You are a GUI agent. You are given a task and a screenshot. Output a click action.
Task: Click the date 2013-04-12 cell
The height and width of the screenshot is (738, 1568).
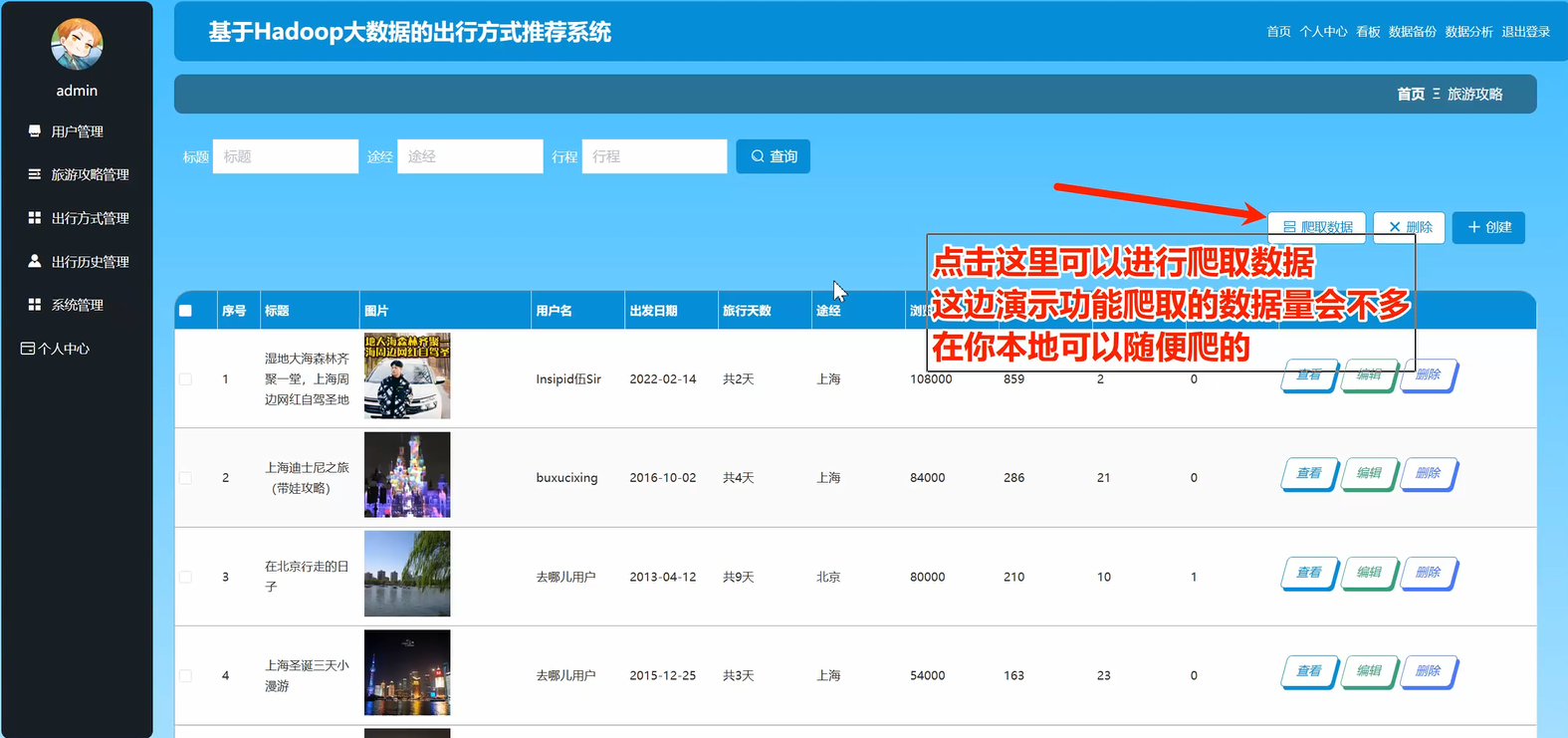pos(663,577)
